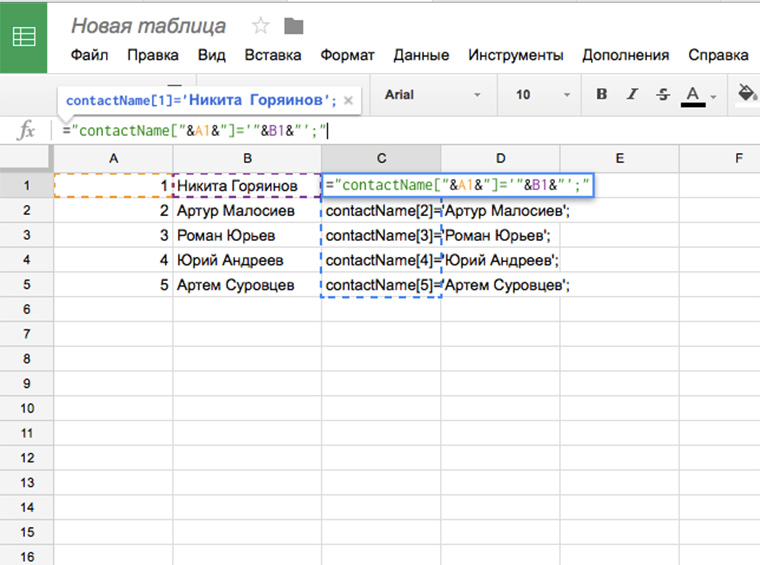The height and width of the screenshot is (565, 760).
Task: Close the formula preview tooltip
Action: [348, 101]
